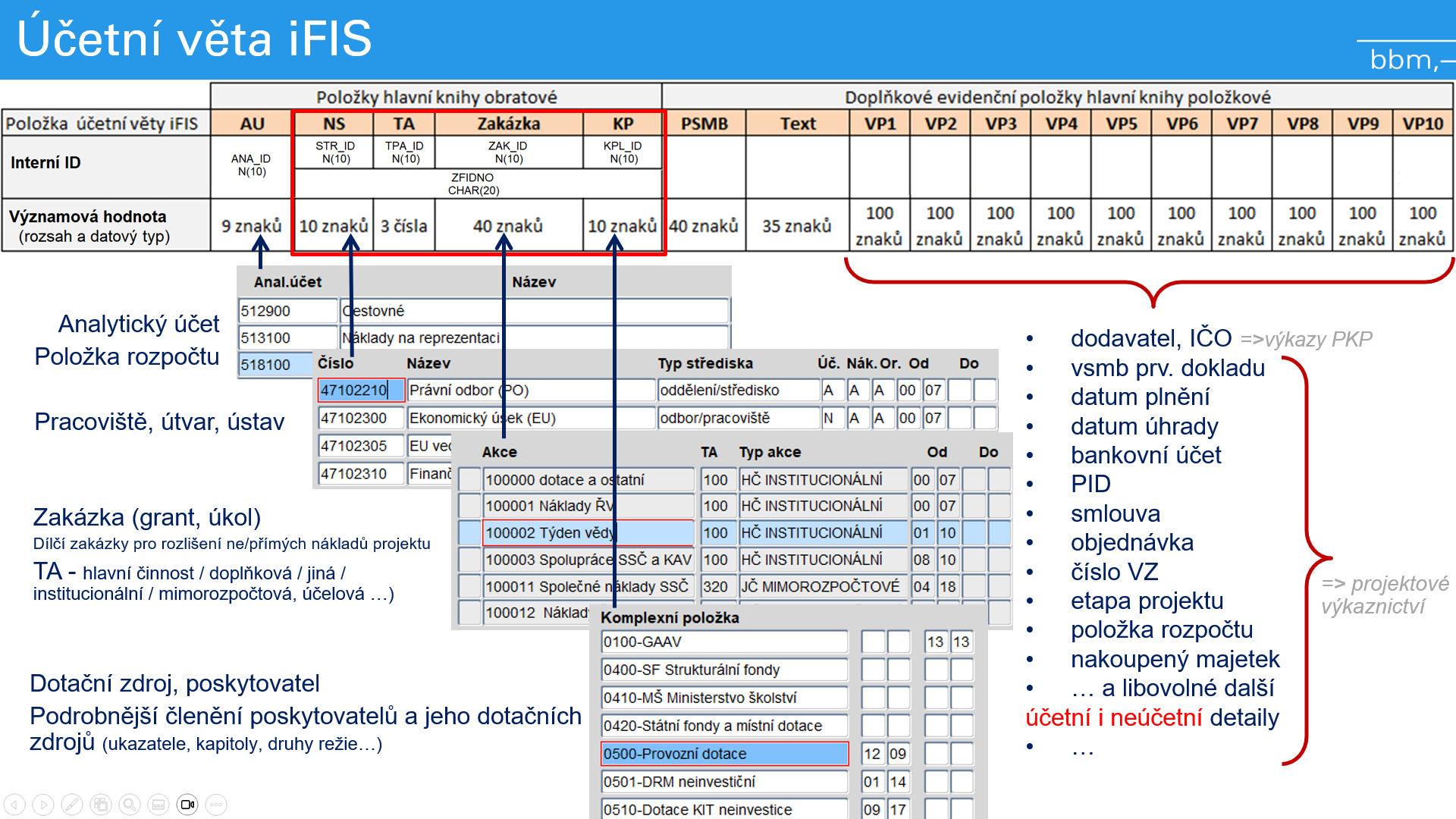1456x819 pixels.
Task: Select komplexní položka 0100-GAAV
Action: coord(725,642)
